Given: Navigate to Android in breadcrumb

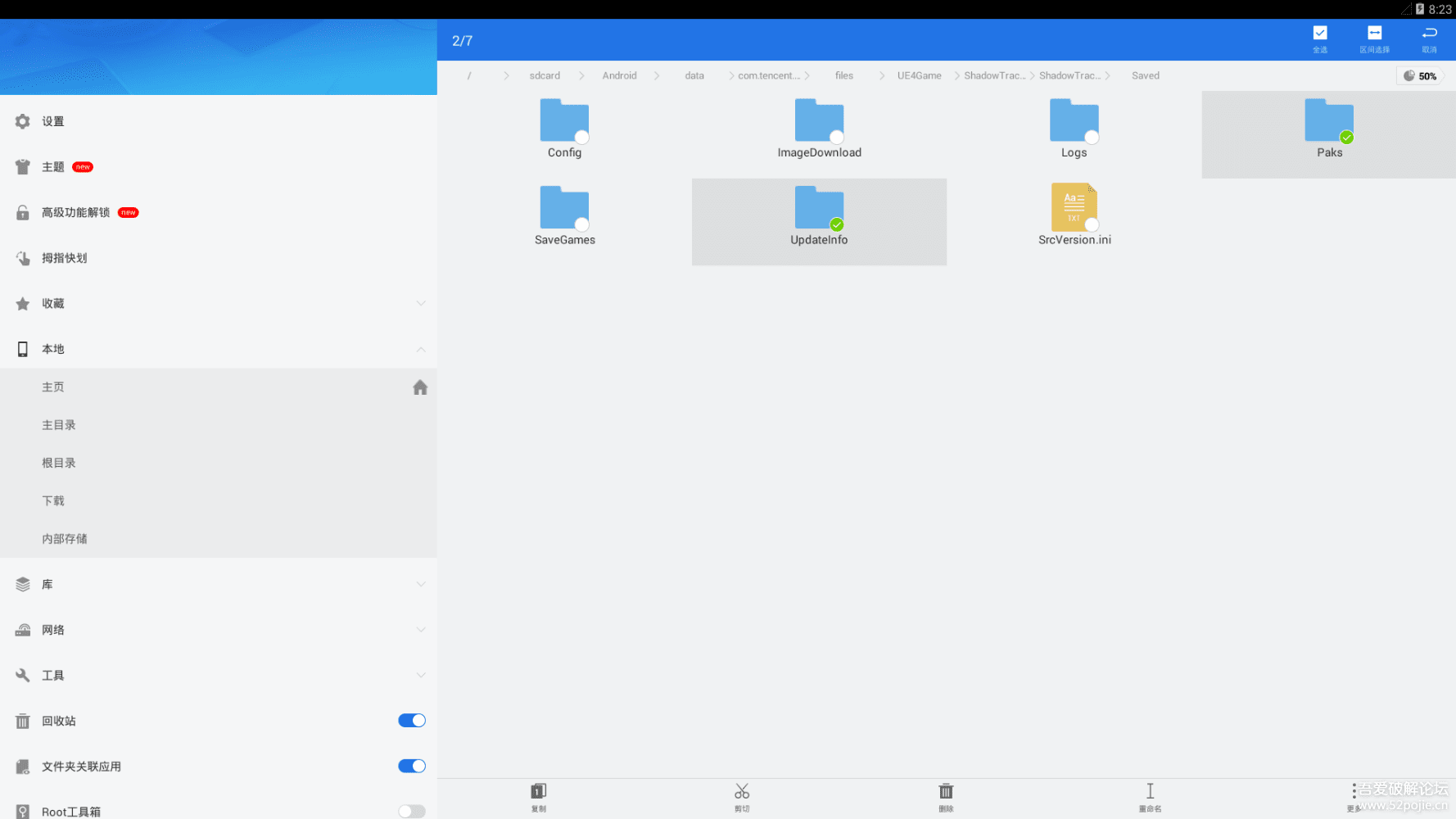Looking at the screenshot, I should pyautogui.click(x=619, y=75).
